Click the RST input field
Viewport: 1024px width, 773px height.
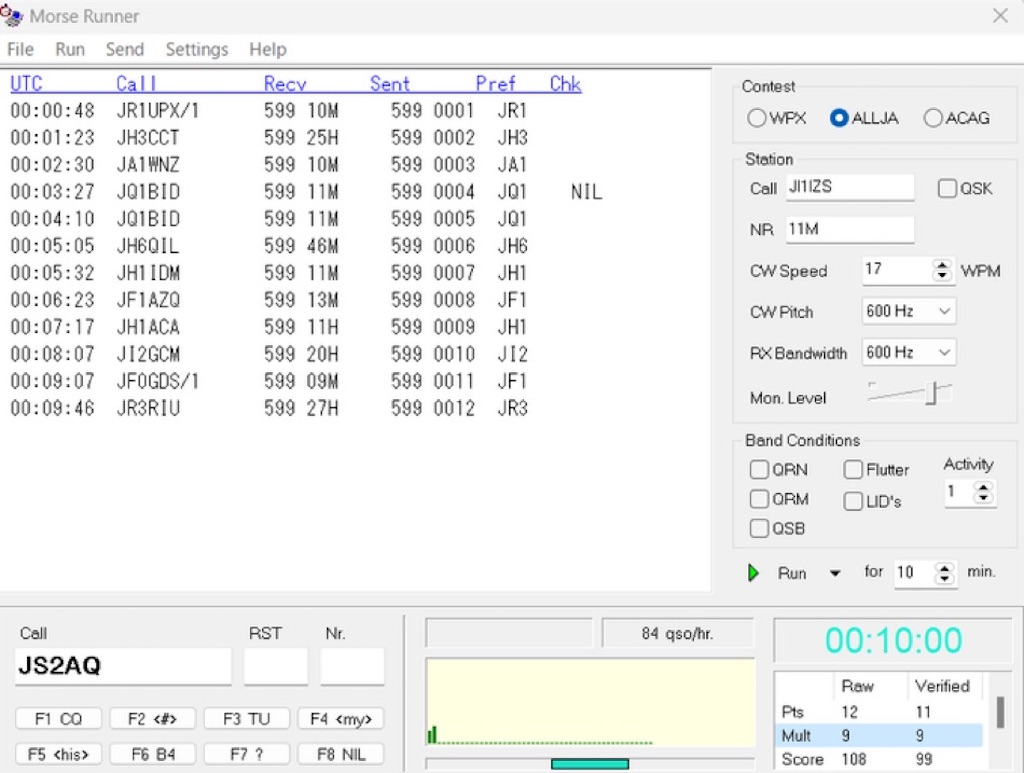pyautogui.click(x=276, y=666)
